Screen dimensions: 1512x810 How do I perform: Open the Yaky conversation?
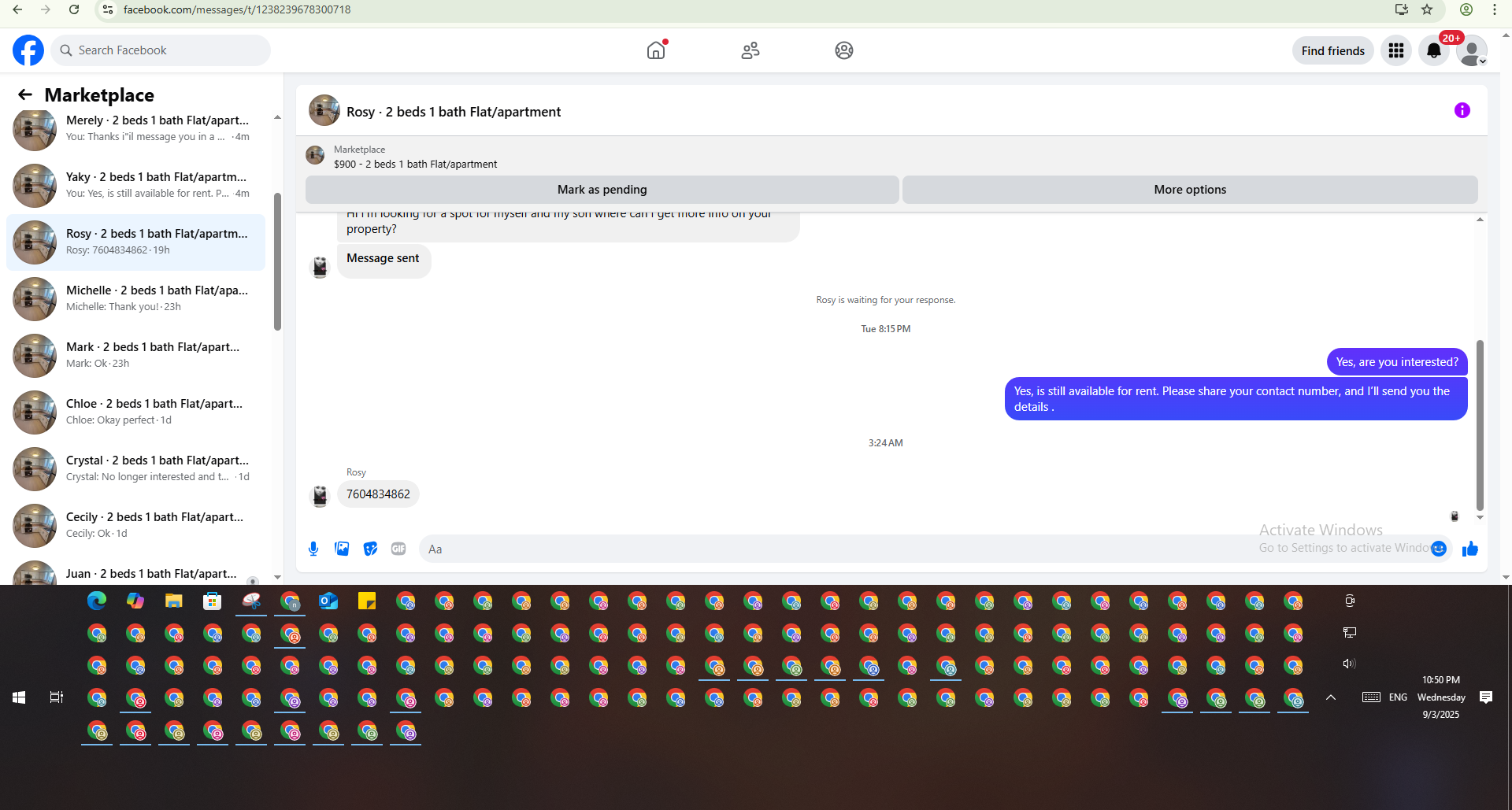pos(135,185)
